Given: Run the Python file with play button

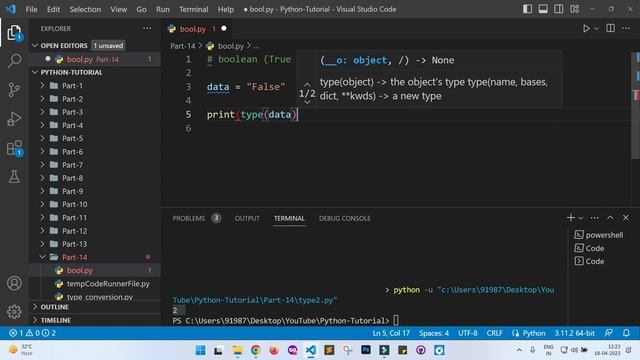Looking at the screenshot, I should pos(586,29).
